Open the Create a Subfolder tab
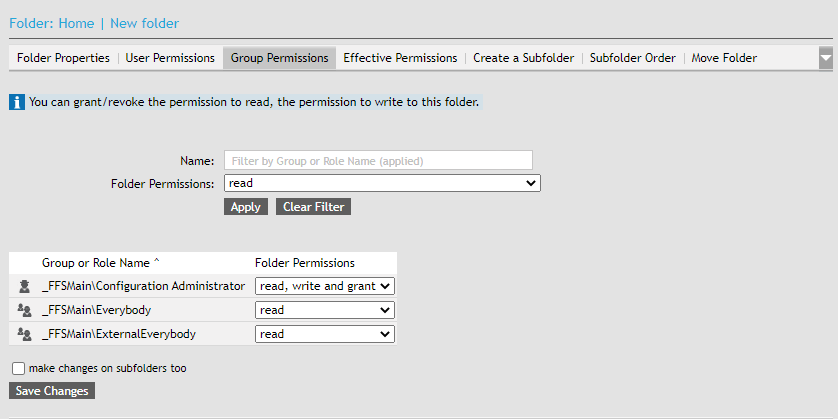838x419 pixels. click(523, 58)
